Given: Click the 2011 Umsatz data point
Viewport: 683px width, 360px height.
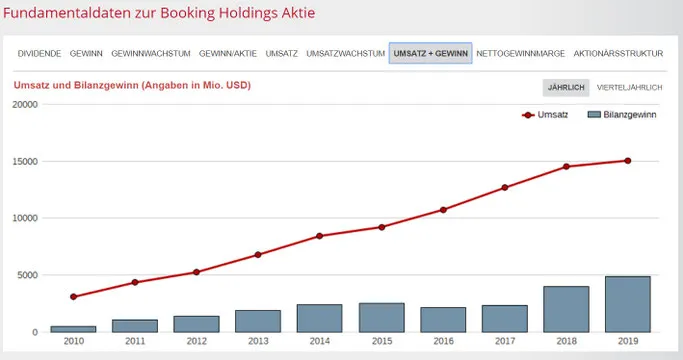Looking at the screenshot, I should pos(135,282).
